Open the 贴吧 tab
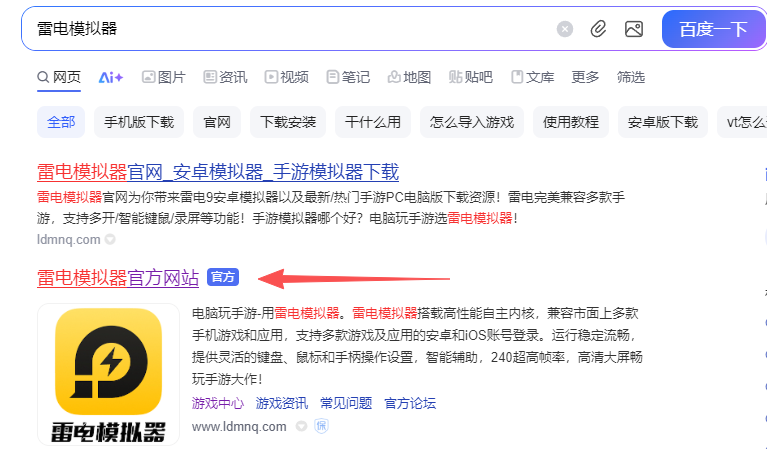The width and height of the screenshot is (767, 449). click(x=471, y=77)
